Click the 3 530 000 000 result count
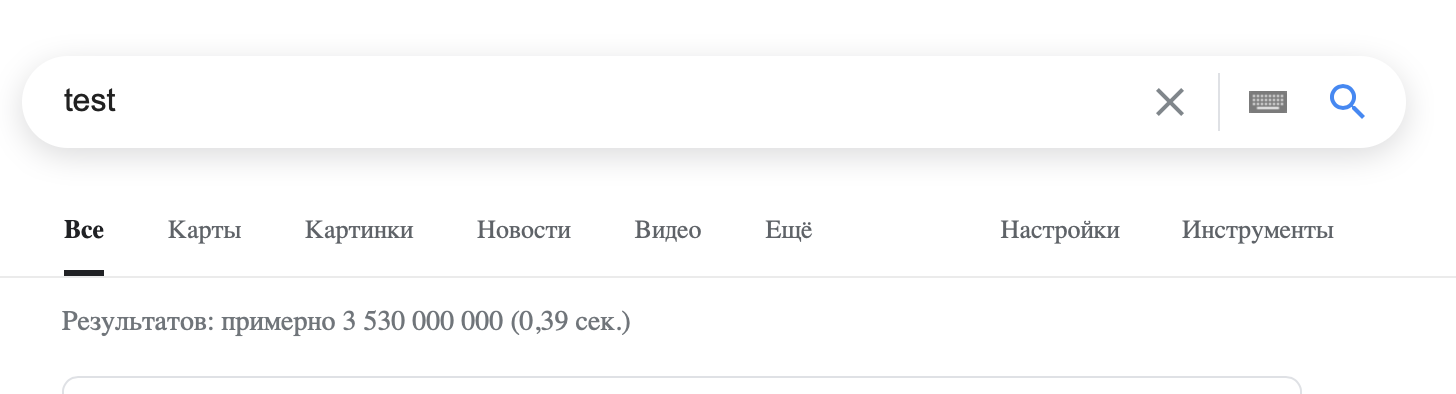 pyautogui.click(x=423, y=322)
